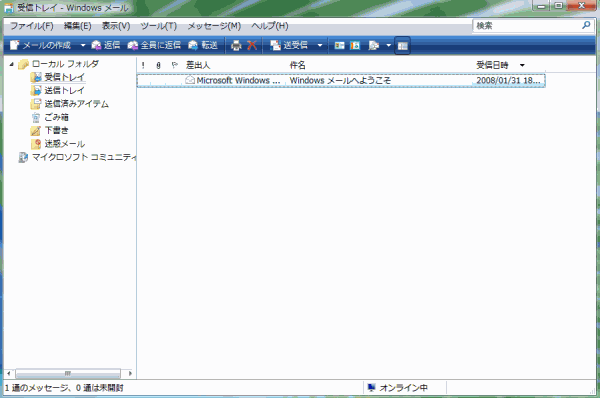Sort by the attachment paperclip column header

(x=158, y=65)
